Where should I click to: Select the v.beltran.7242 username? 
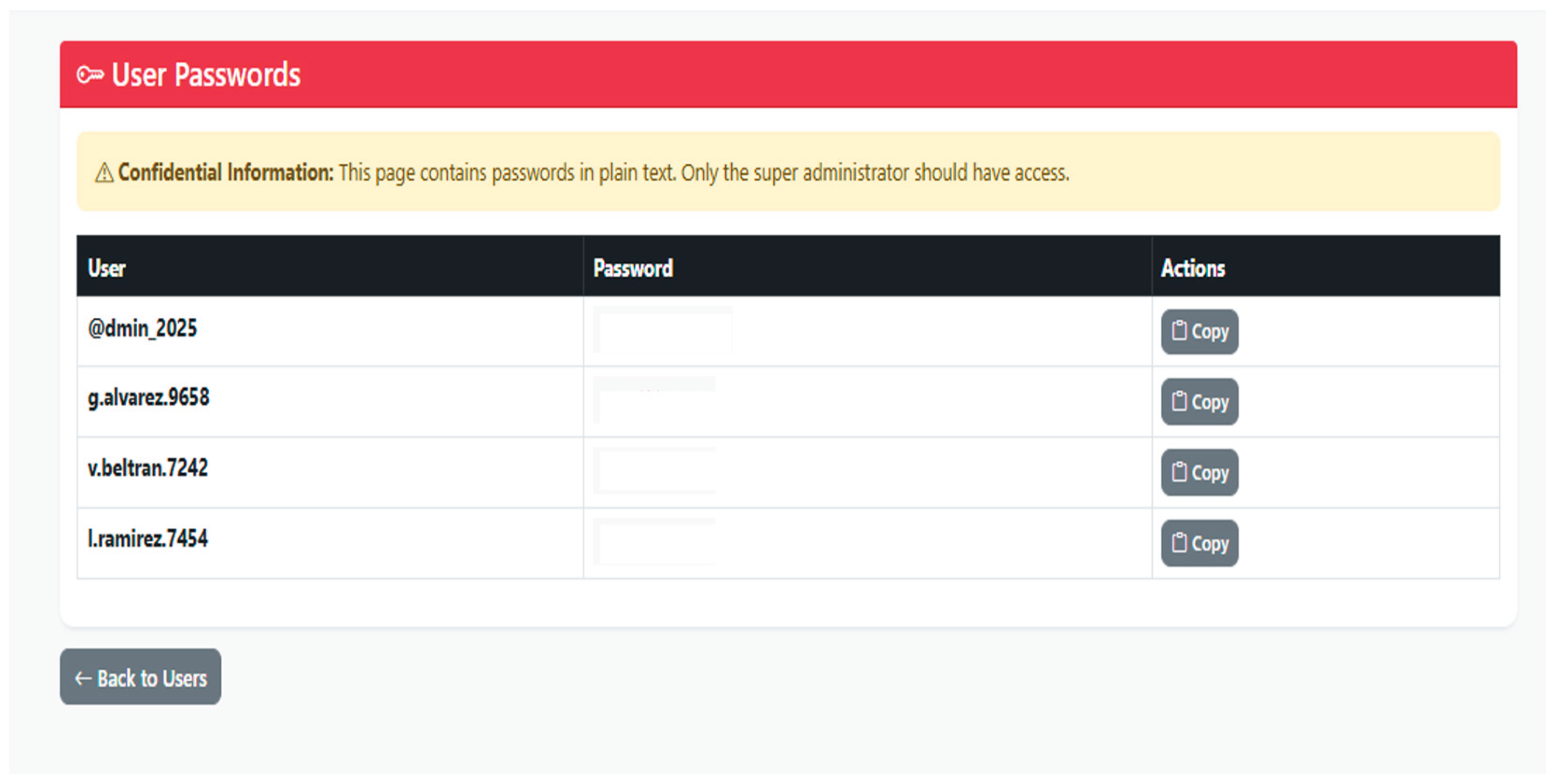[148, 469]
